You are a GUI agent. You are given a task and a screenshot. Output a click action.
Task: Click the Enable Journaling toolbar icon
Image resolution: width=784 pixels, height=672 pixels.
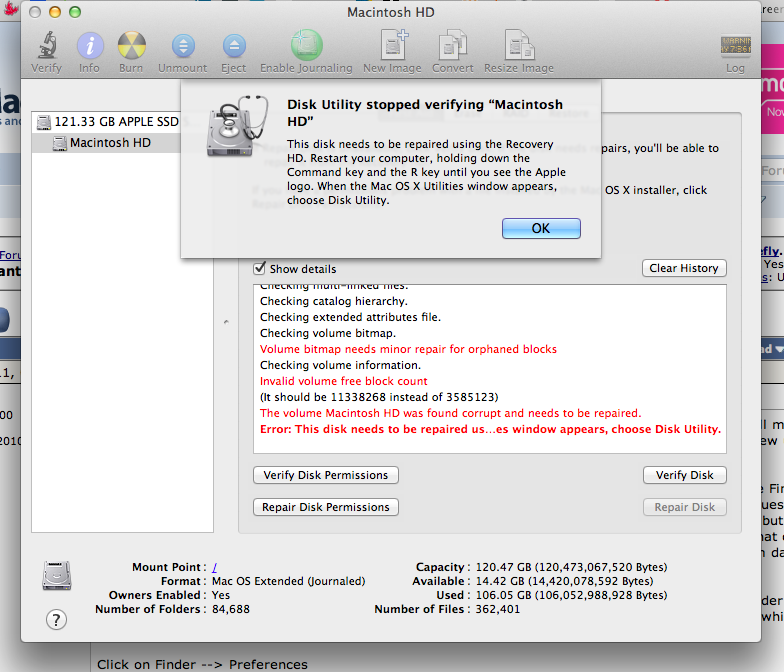(x=306, y=45)
